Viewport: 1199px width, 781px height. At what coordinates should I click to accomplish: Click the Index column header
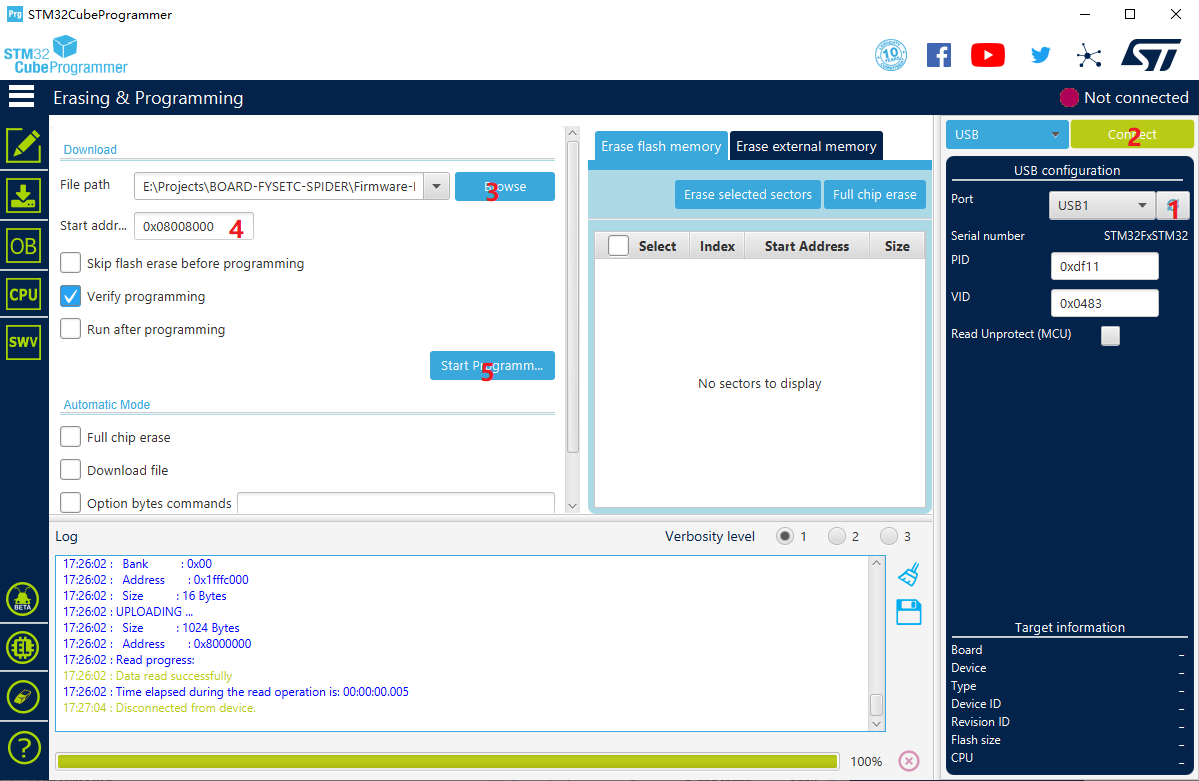click(717, 246)
